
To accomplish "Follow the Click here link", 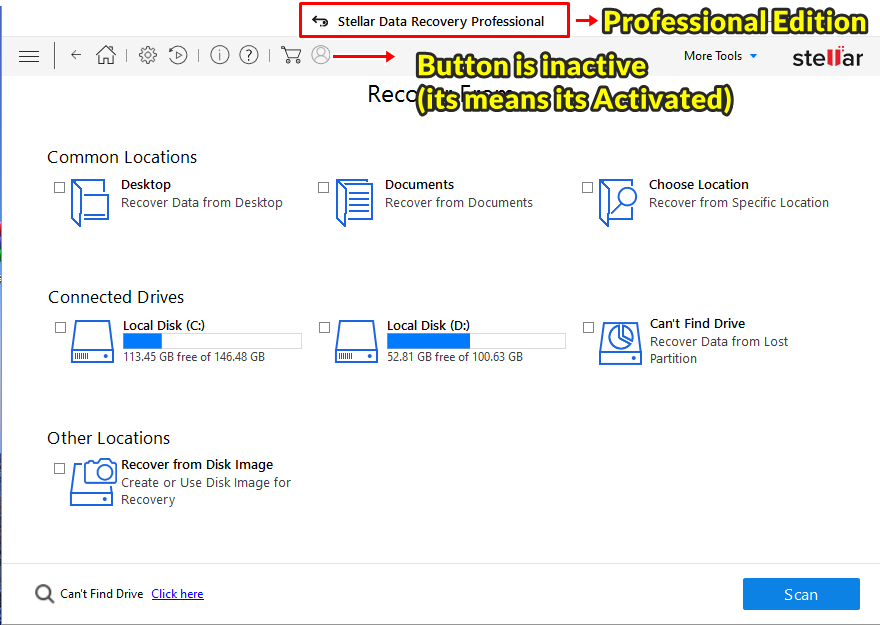I will [177, 594].
